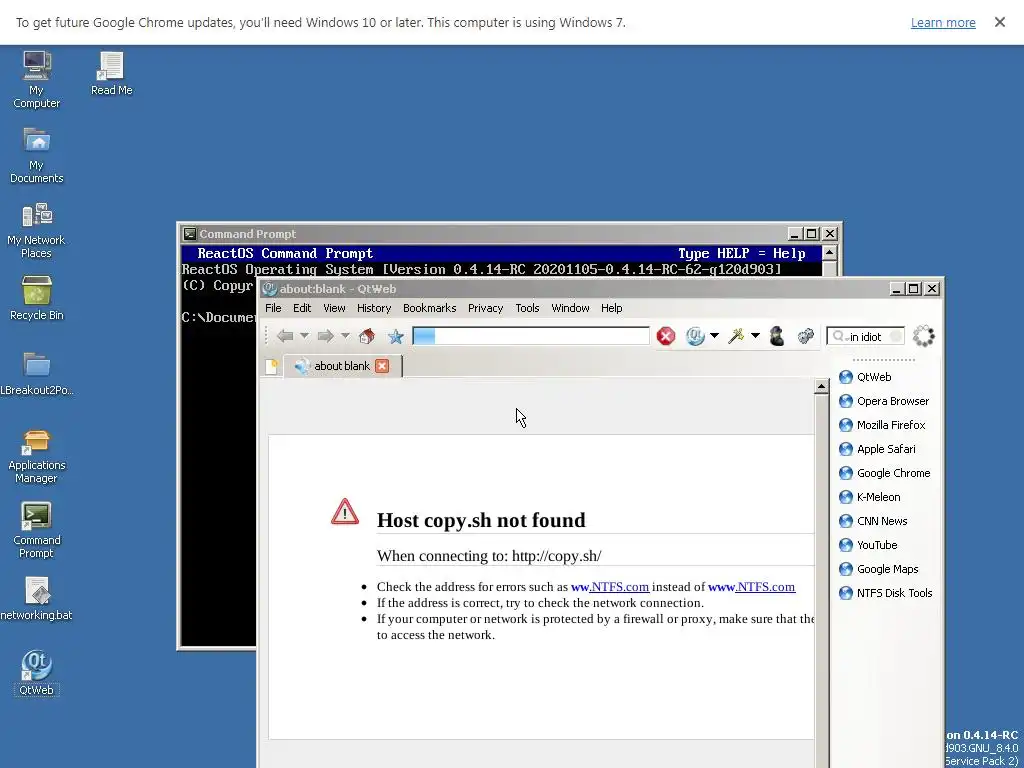The width and height of the screenshot is (1024, 768).
Task: Click the QtWeb forward arrow button
Action: tap(325, 336)
